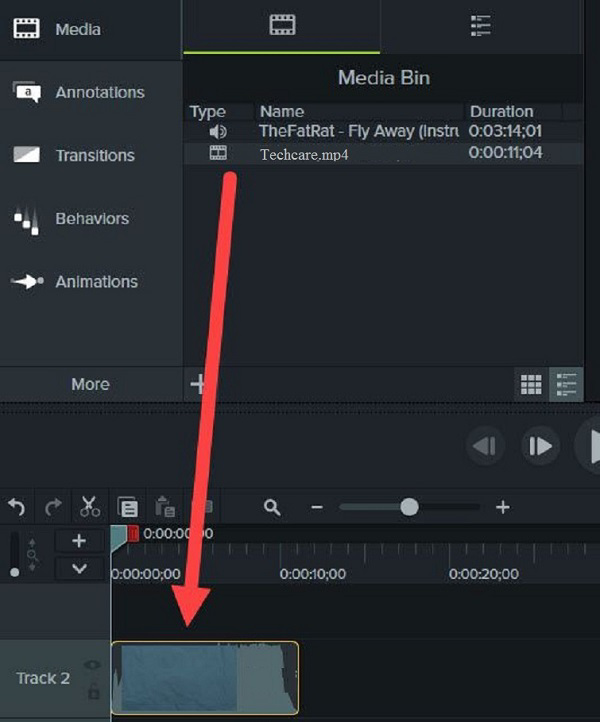600x722 pixels.
Task: Select Techcare.mp4 in the Media Bin
Action: (x=305, y=154)
